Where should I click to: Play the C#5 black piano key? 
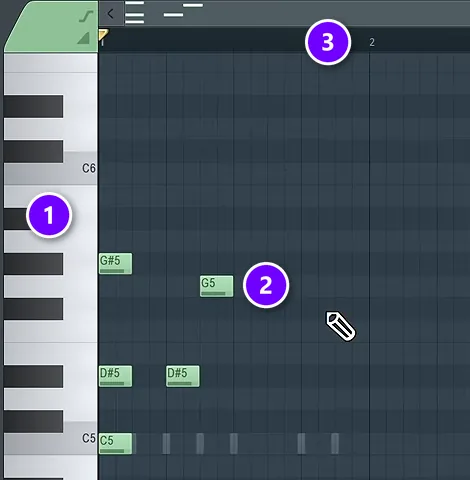coord(33,421)
